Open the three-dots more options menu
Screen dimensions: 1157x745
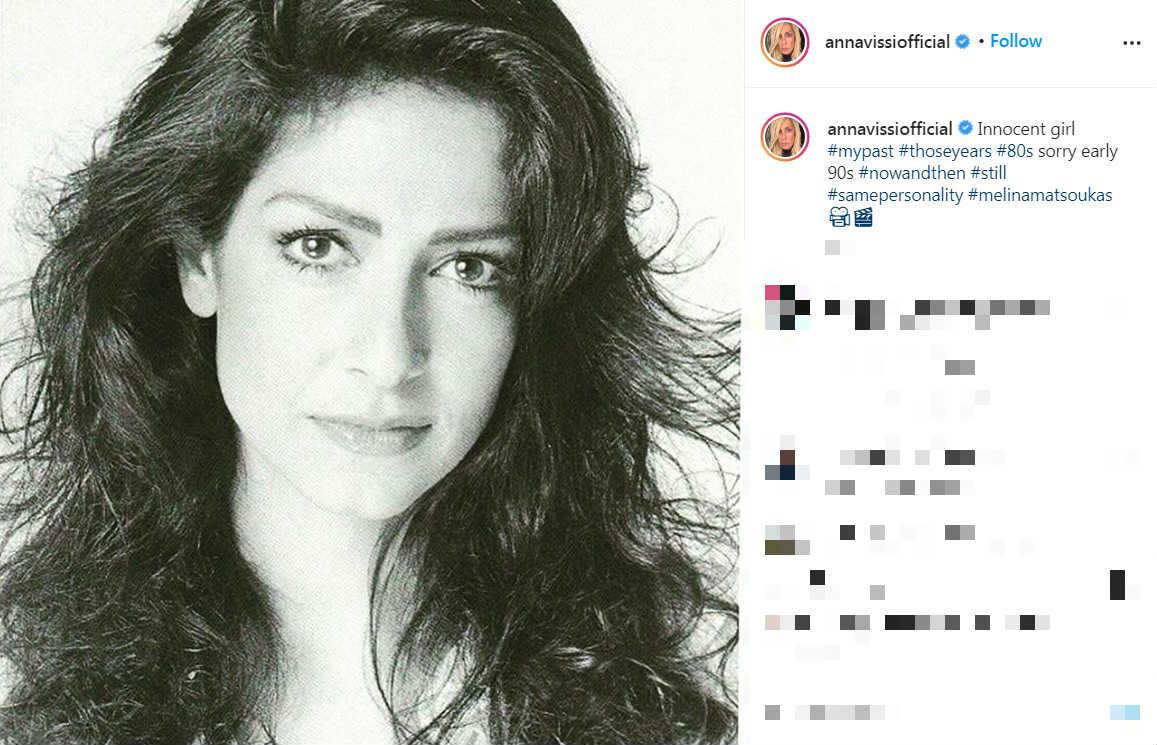coord(1131,43)
